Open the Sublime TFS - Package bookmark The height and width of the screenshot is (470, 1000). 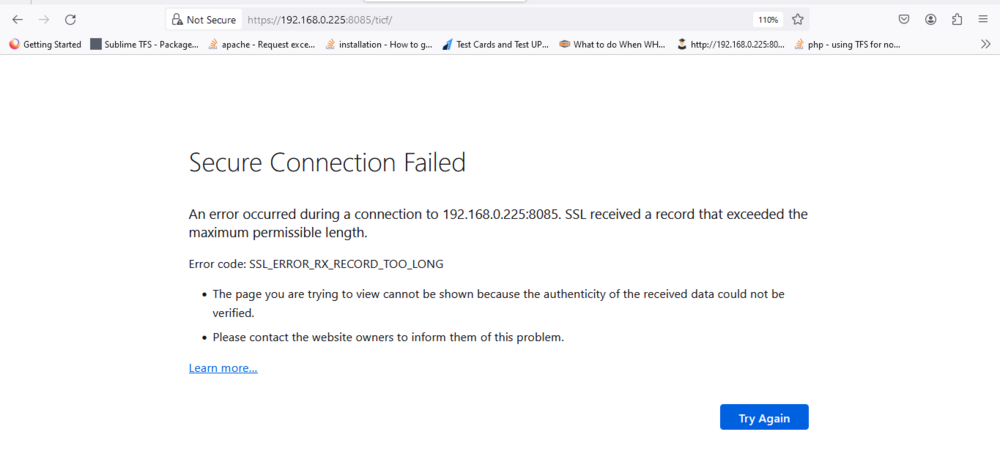(x=145, y=45)
